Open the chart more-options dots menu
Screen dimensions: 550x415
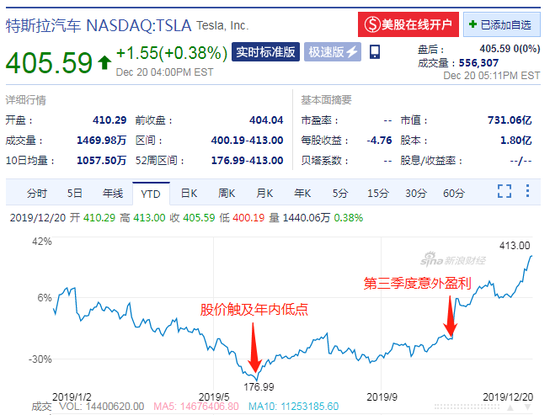(x=527, y=191)
